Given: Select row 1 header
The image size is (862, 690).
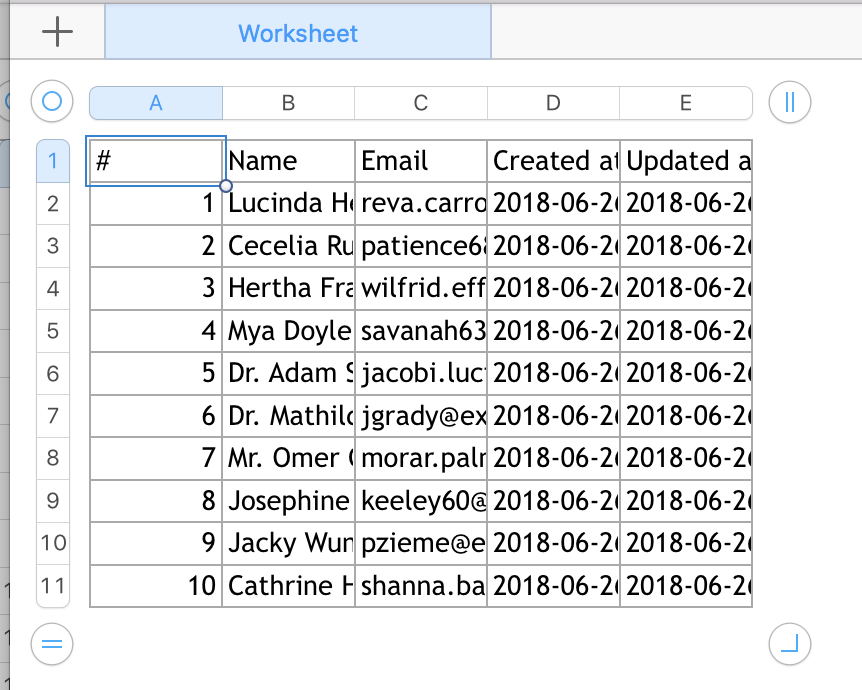Looking at the screenshot, I should (x=53, y=161).
